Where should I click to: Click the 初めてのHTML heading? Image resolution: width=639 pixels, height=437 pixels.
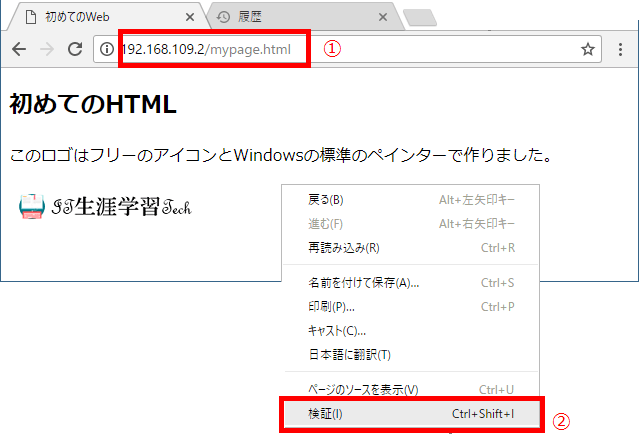[93, 104]
